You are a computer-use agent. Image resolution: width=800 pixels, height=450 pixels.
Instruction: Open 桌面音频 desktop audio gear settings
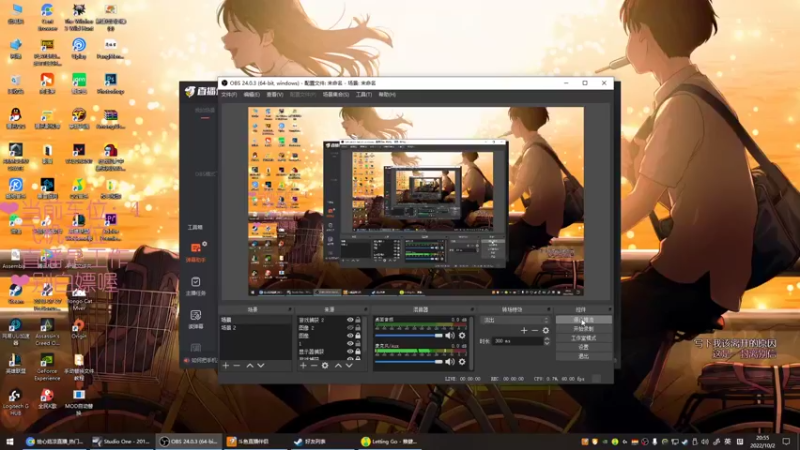tap(462, 336)
